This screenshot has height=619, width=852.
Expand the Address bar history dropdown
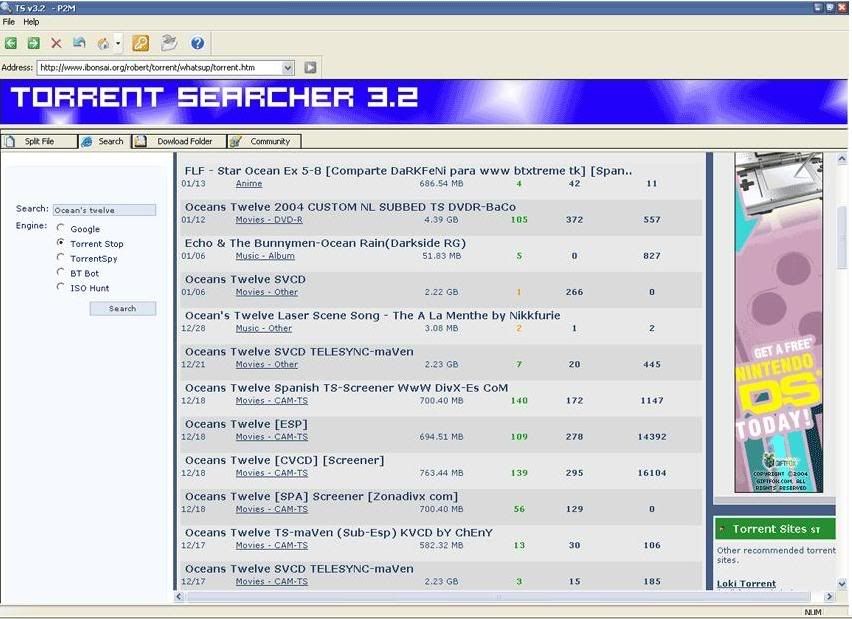[x=287, y=67]
